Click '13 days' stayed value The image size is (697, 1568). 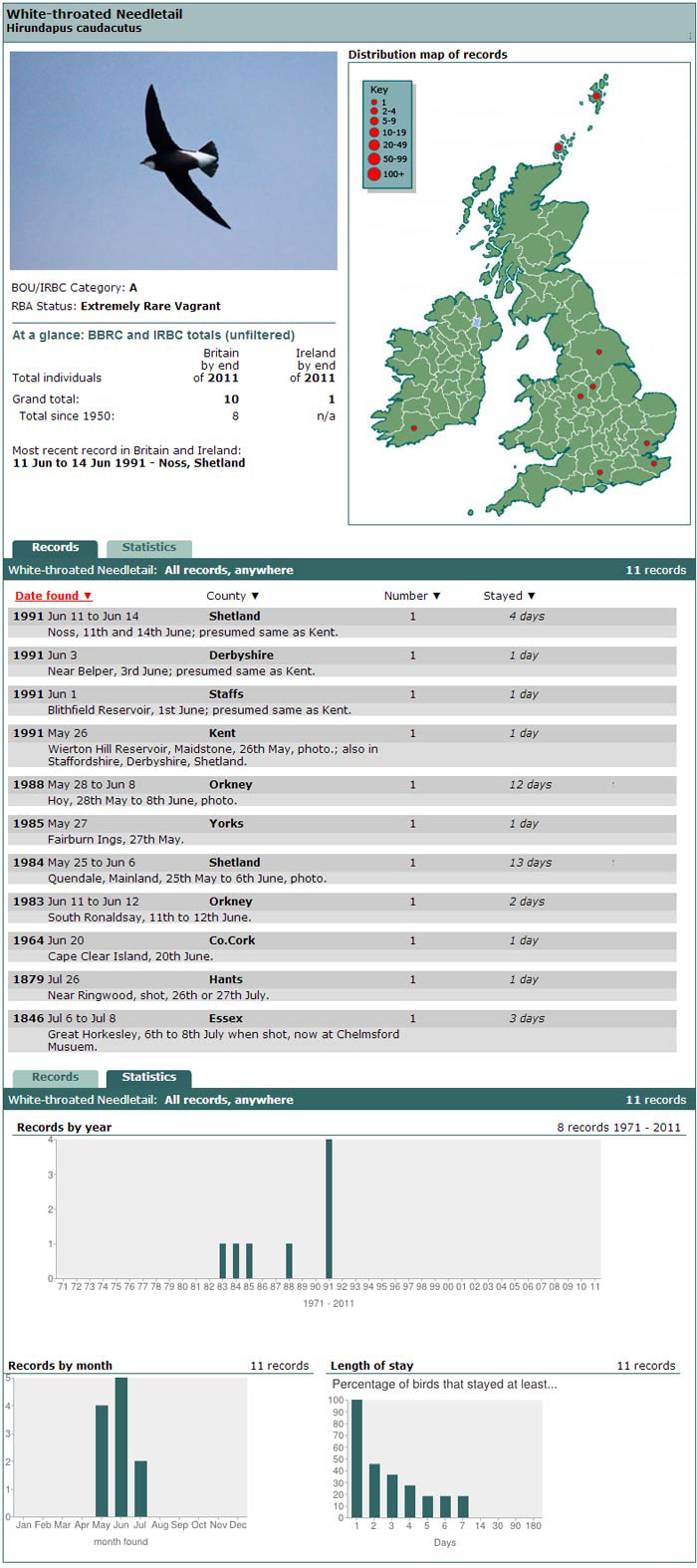530,863
